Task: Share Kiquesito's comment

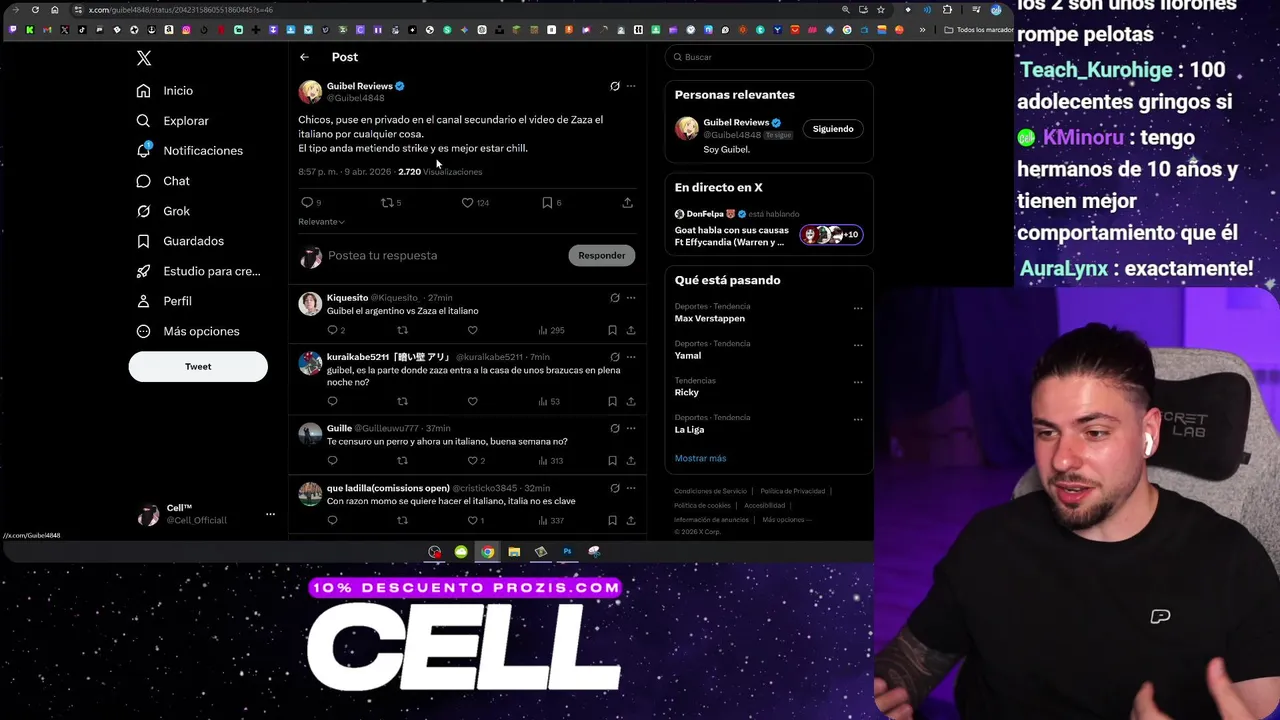Action: pos(631,331)
